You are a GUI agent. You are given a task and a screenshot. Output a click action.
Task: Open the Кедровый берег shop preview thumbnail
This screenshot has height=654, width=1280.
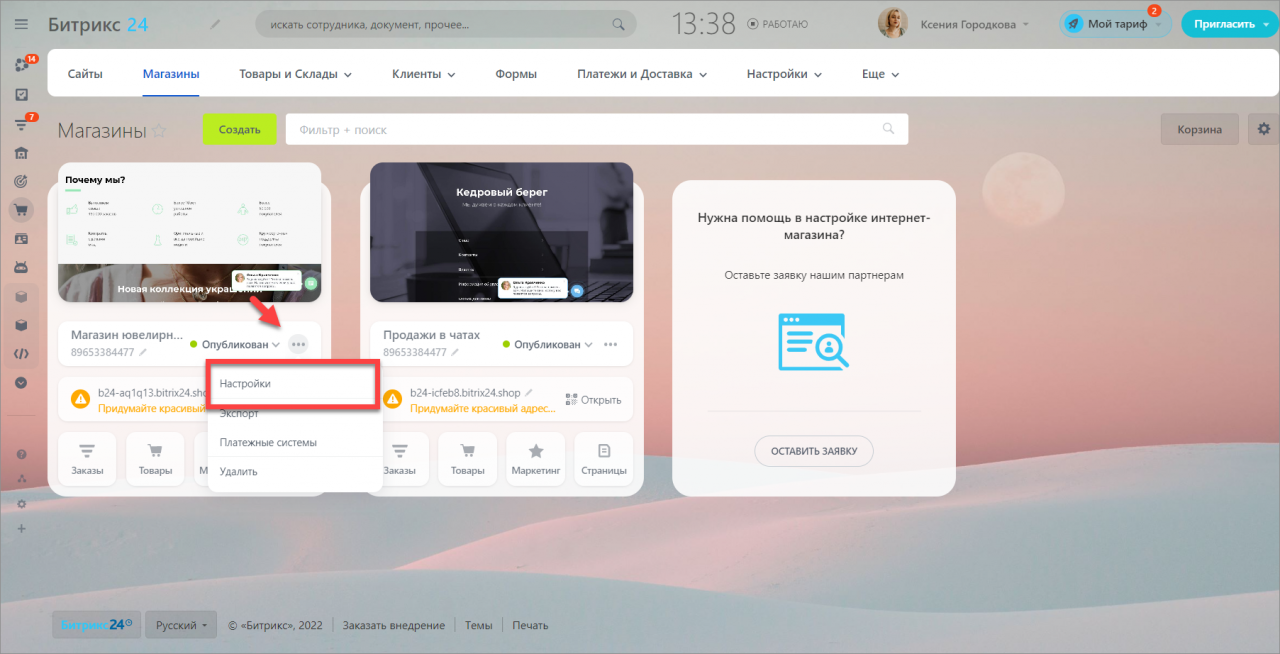pyautogui.click(x=502, y=232)
